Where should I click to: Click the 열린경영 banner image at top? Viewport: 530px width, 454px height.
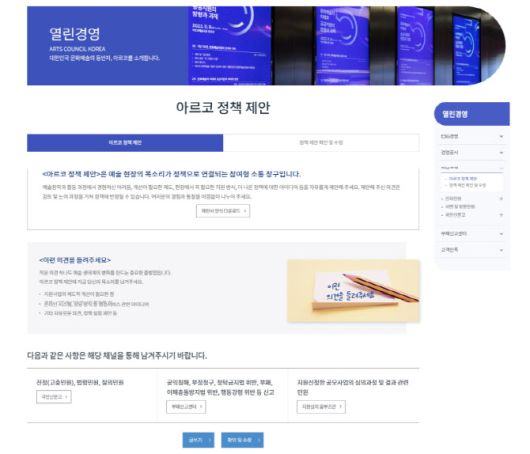click(266, 46)
